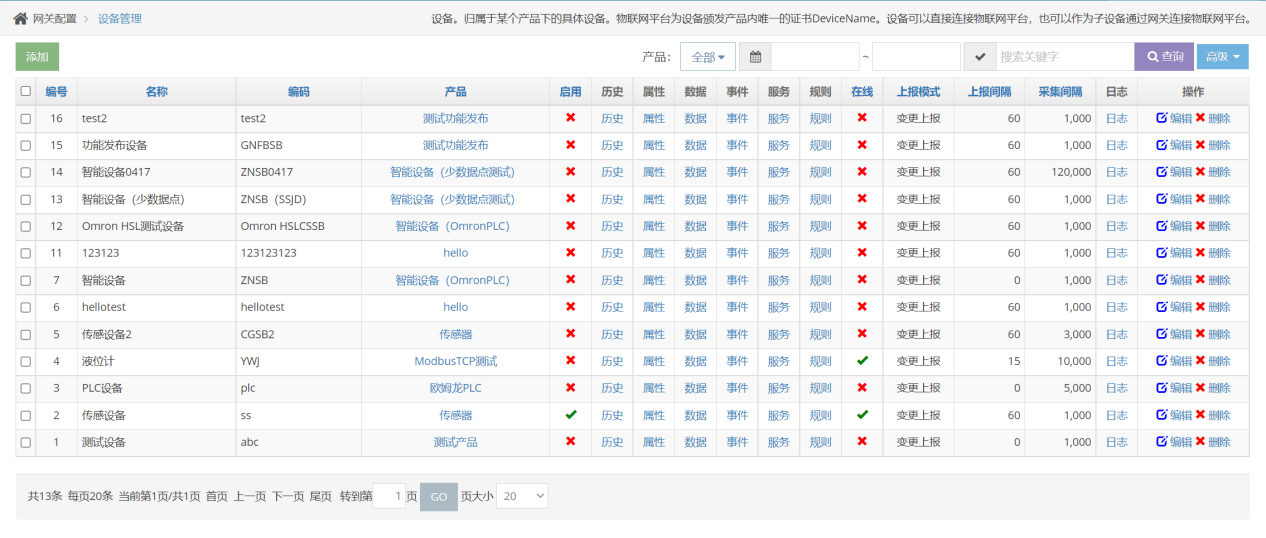Toggle the select-all checkbox in table header
Image resolution: width=1266 pixels, height=538 pixels.
(x=26, y=91)
